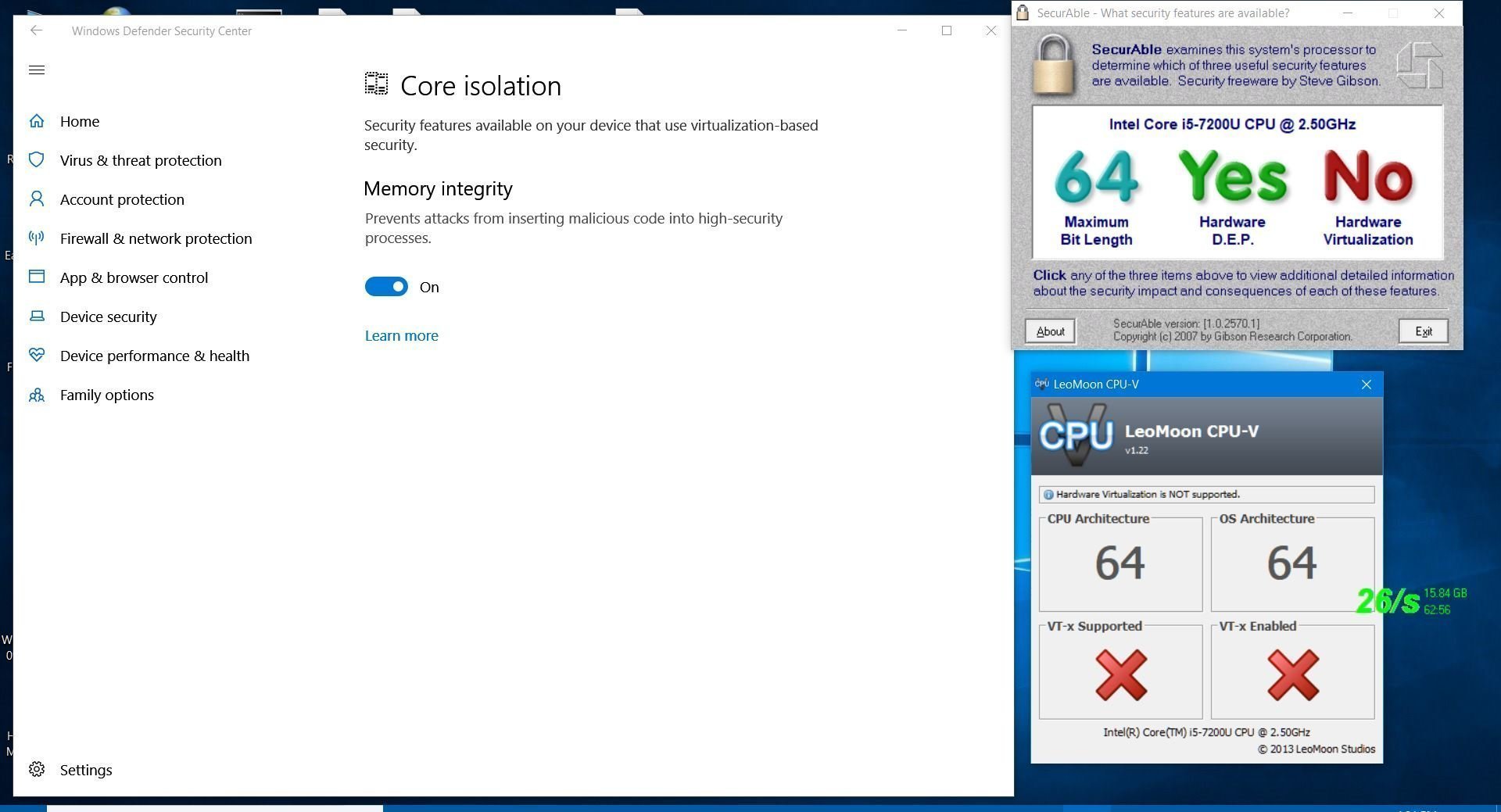This screenshot has height=812, width=1501.
Task: Click the Gibson Research logo in SecurAble
Action: point(1420,66)
